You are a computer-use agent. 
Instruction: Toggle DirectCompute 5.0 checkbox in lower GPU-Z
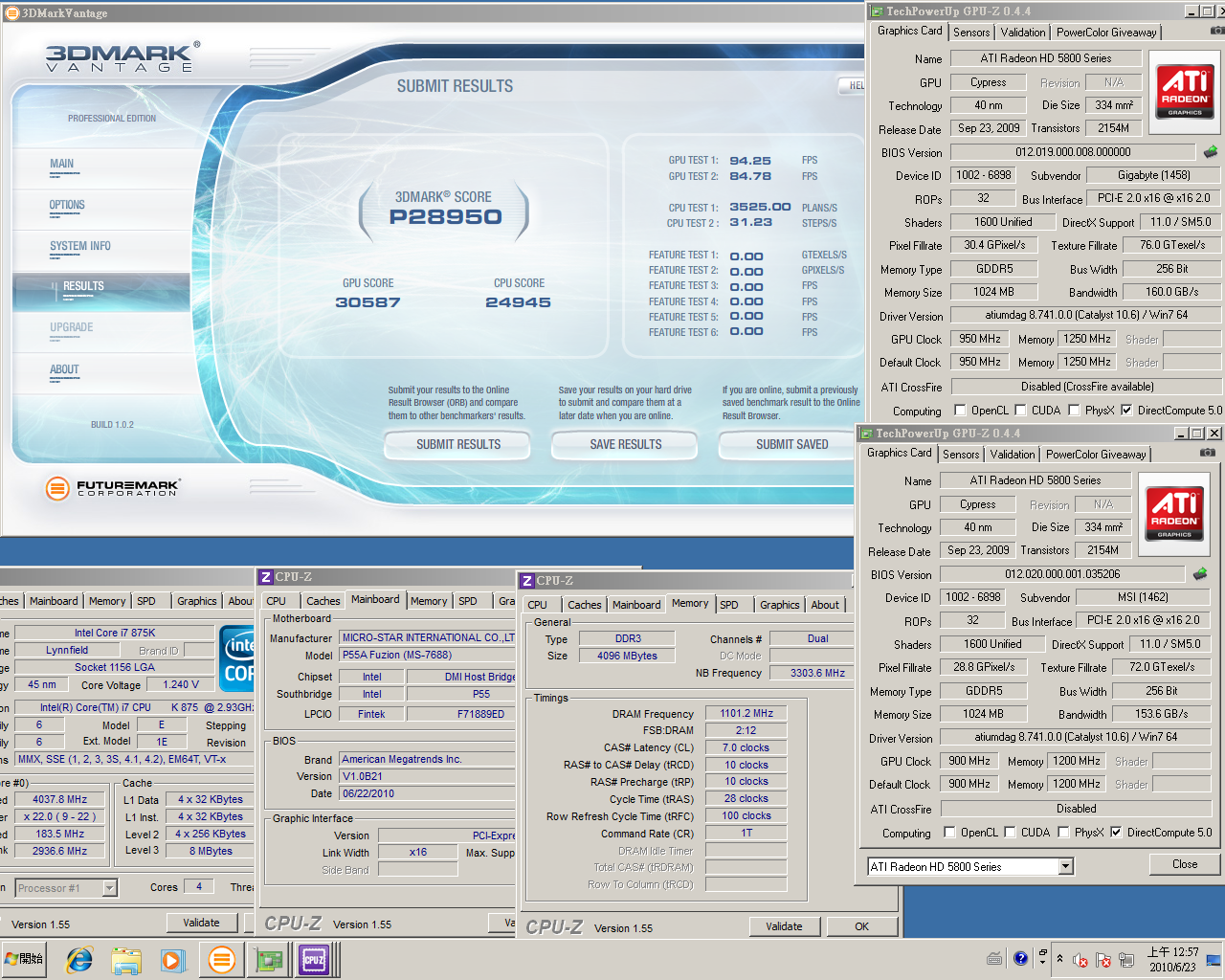tap(1116, 833)
